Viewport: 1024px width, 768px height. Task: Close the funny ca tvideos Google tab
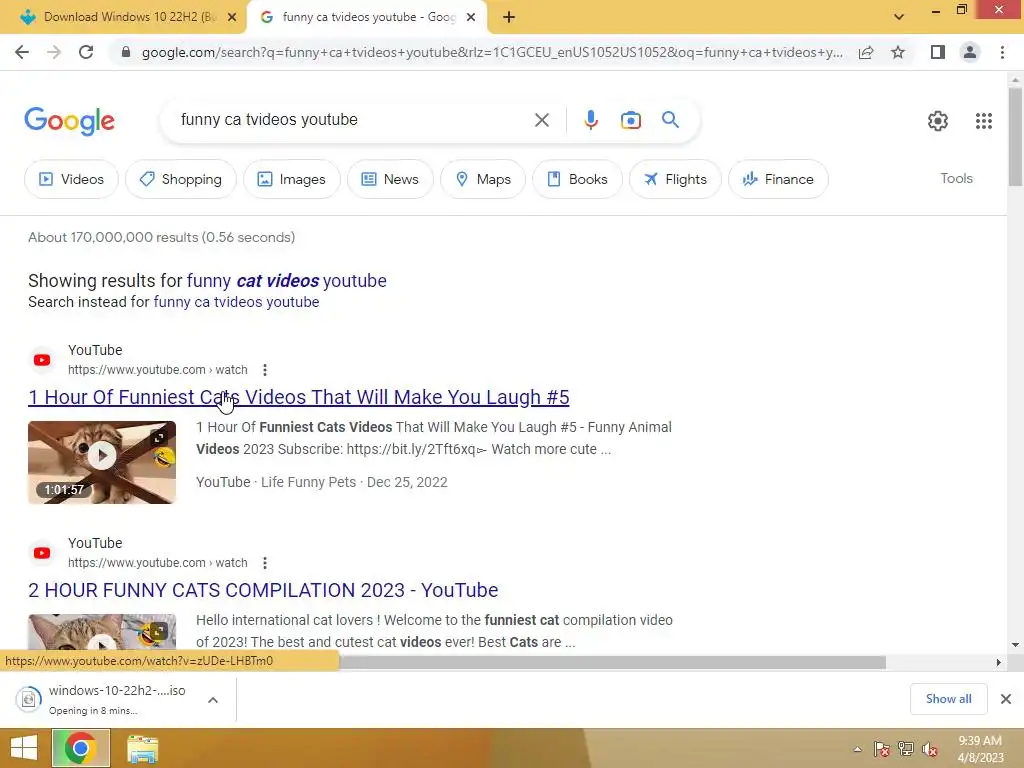coord(471,18)
